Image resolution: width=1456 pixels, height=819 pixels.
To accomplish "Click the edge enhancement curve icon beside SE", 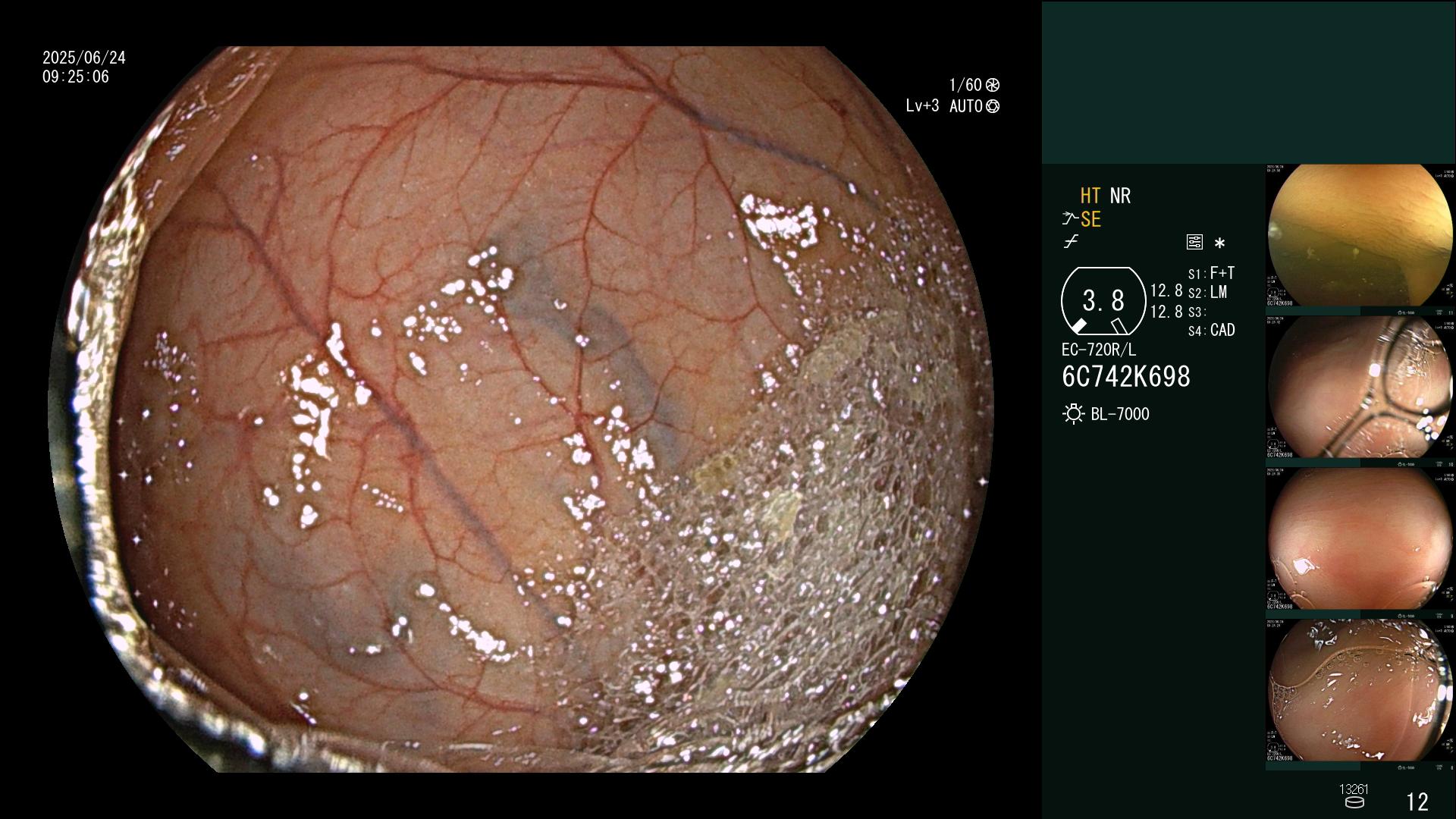I will (1070, 219).
